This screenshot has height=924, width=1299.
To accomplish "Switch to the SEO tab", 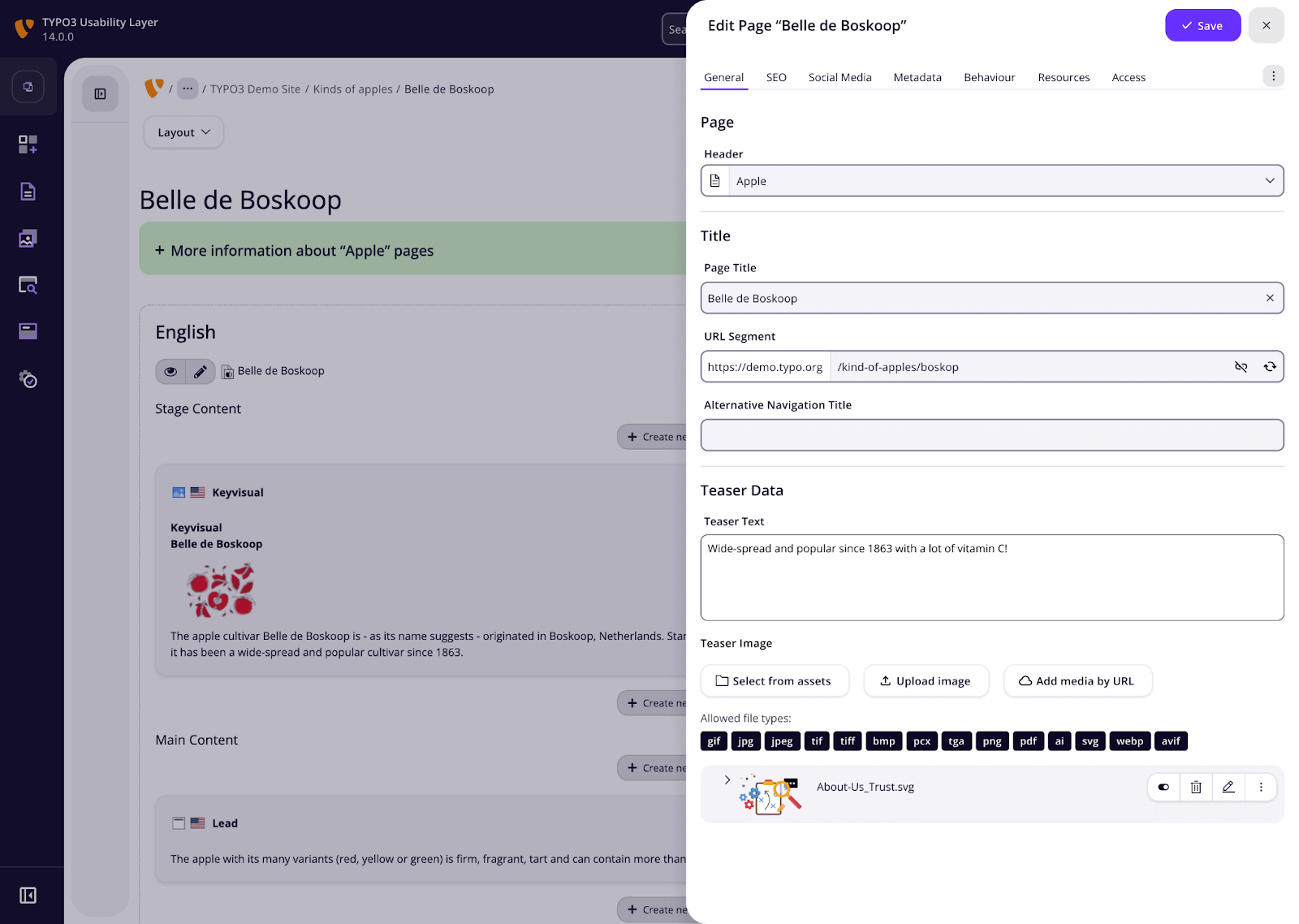I will 775,77.
